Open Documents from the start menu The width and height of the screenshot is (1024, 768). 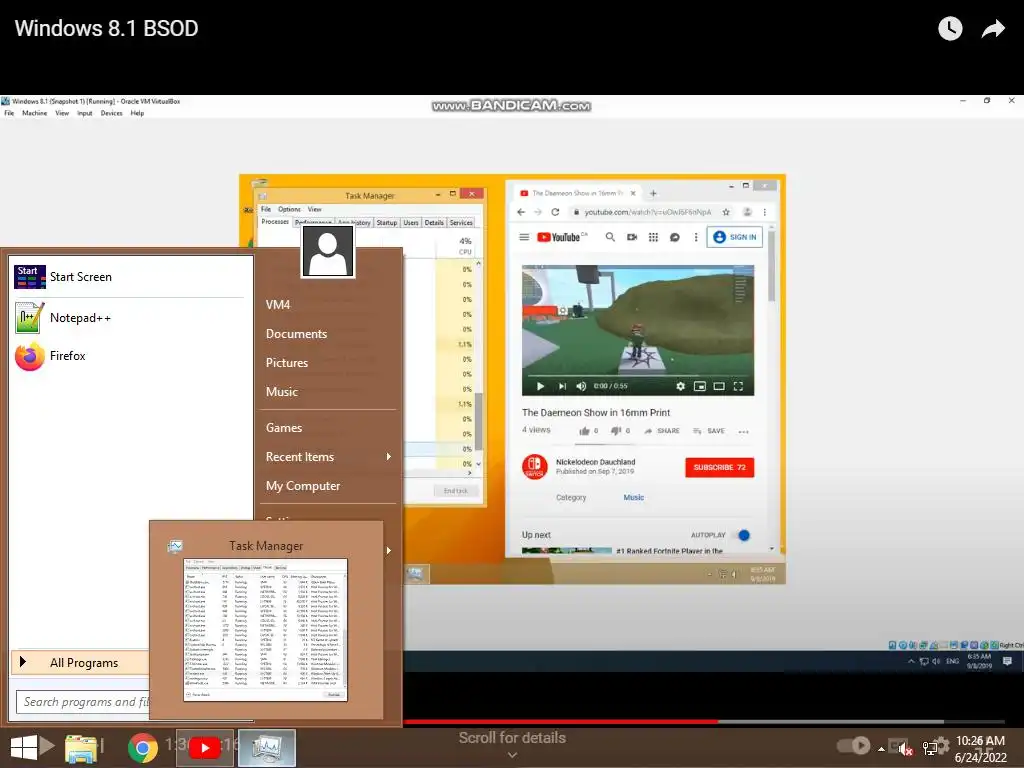[296, 334]
